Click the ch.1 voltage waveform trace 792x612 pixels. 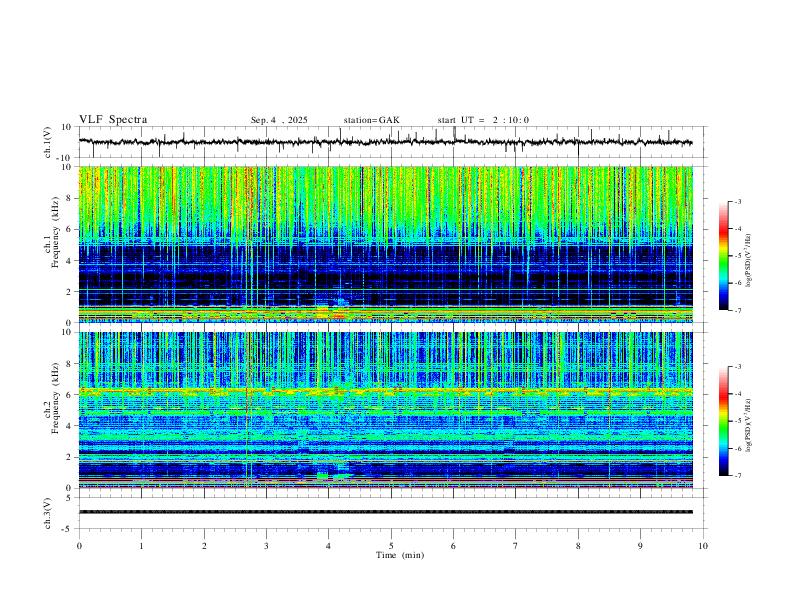(385, 142)
